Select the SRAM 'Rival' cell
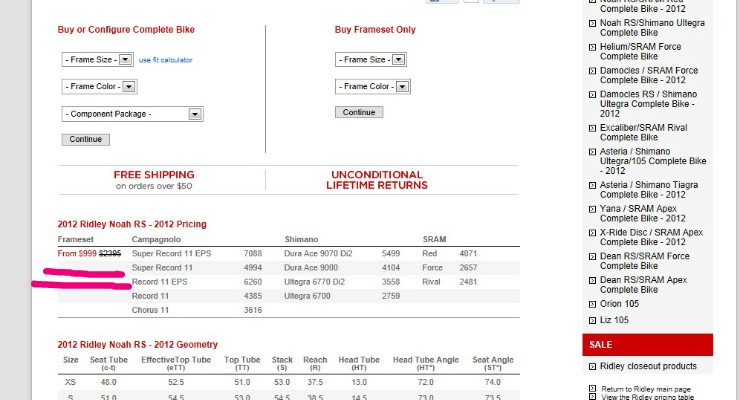This screenshot has height=400, width=740. pos(431,282)
